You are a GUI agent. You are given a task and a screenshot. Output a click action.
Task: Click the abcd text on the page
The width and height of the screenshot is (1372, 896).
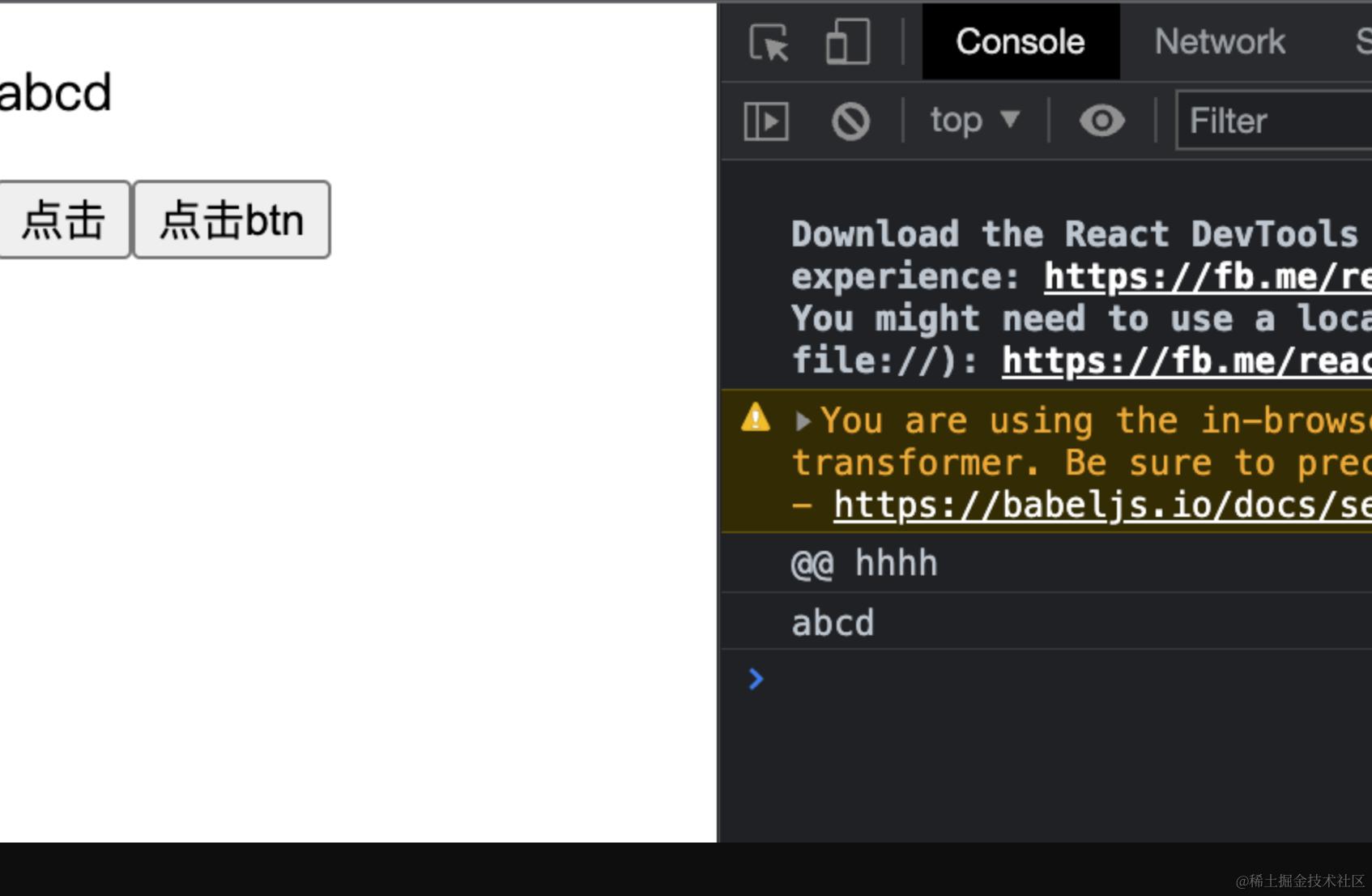(55, 92)
